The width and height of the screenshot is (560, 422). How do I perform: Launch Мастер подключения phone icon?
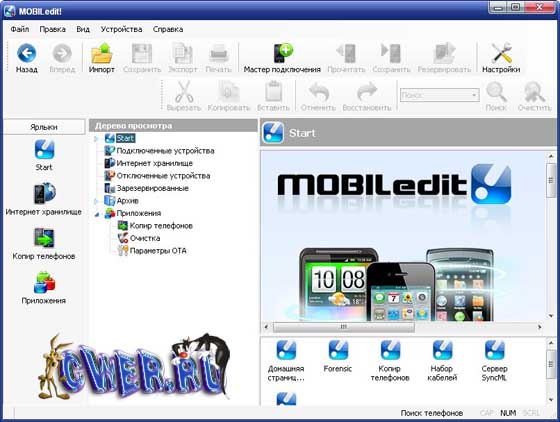(282, 54)
